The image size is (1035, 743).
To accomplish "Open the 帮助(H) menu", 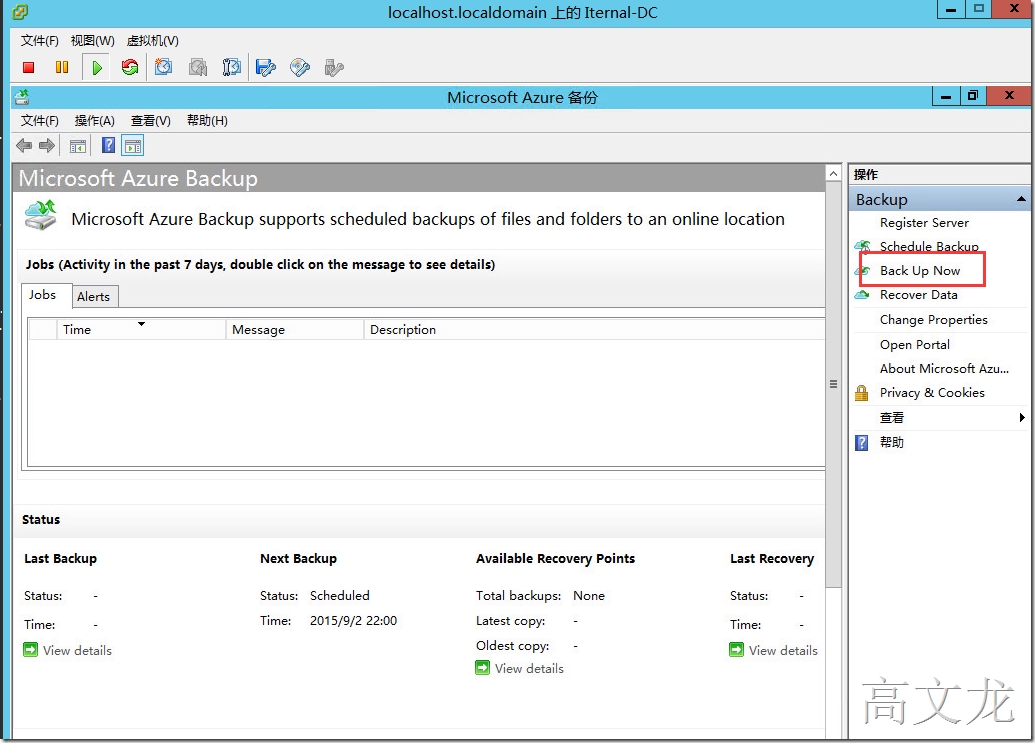I will 207,121.
